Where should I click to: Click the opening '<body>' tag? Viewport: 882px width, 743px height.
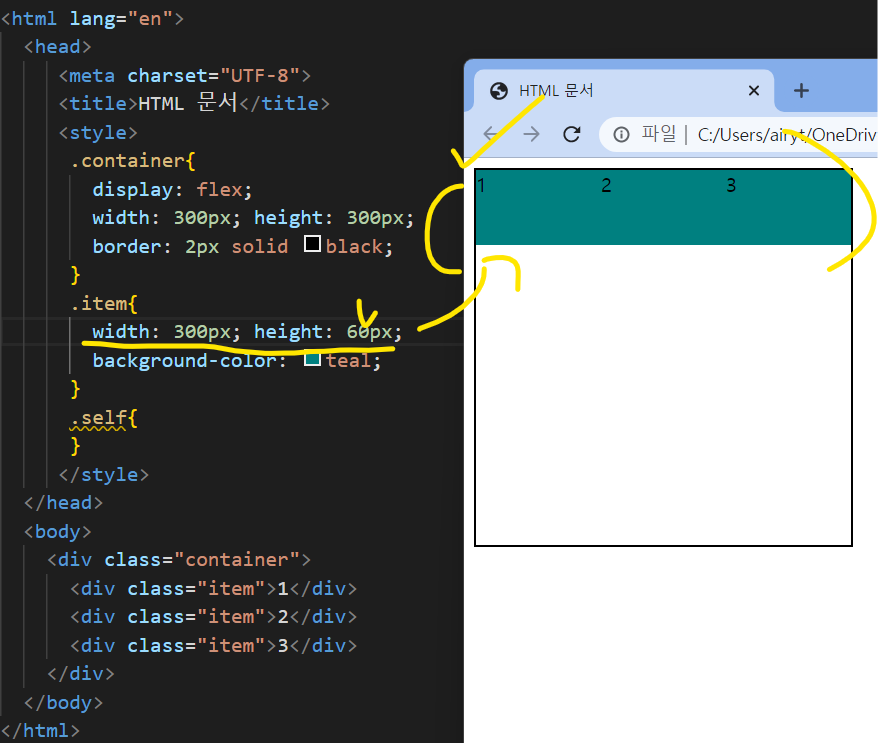(57, 532)
